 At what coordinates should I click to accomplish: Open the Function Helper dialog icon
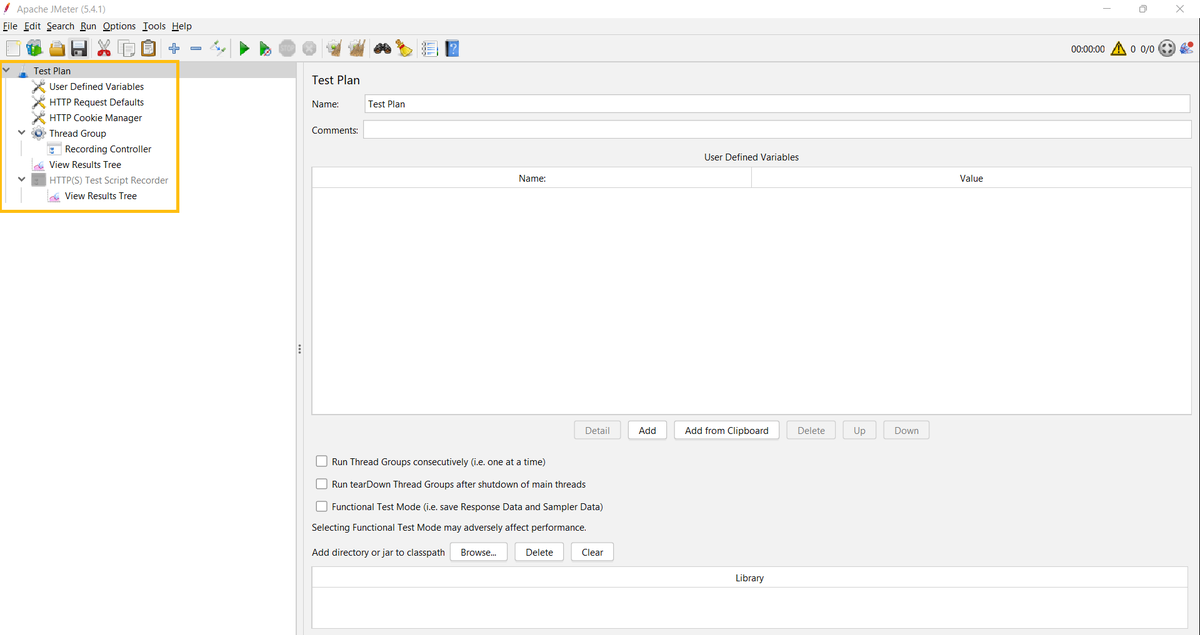(430, 48)
